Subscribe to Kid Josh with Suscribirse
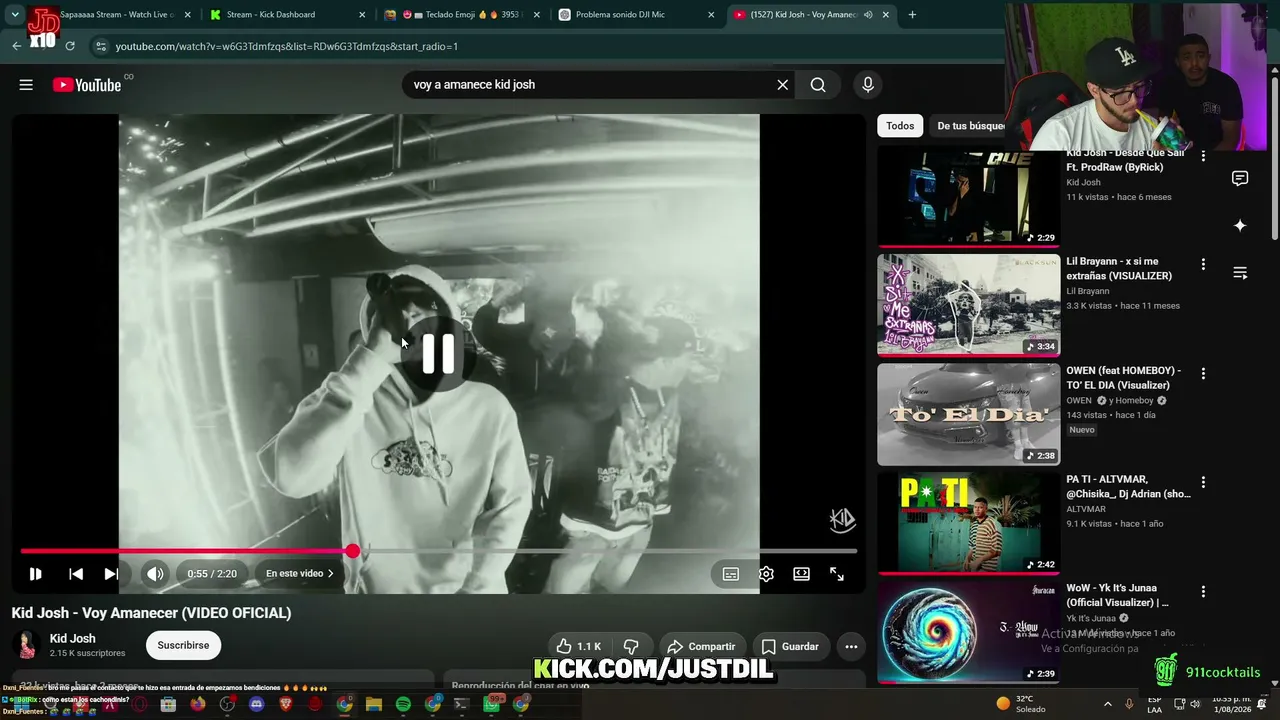This screenshot has height=720, width=1280. (183, 646)
